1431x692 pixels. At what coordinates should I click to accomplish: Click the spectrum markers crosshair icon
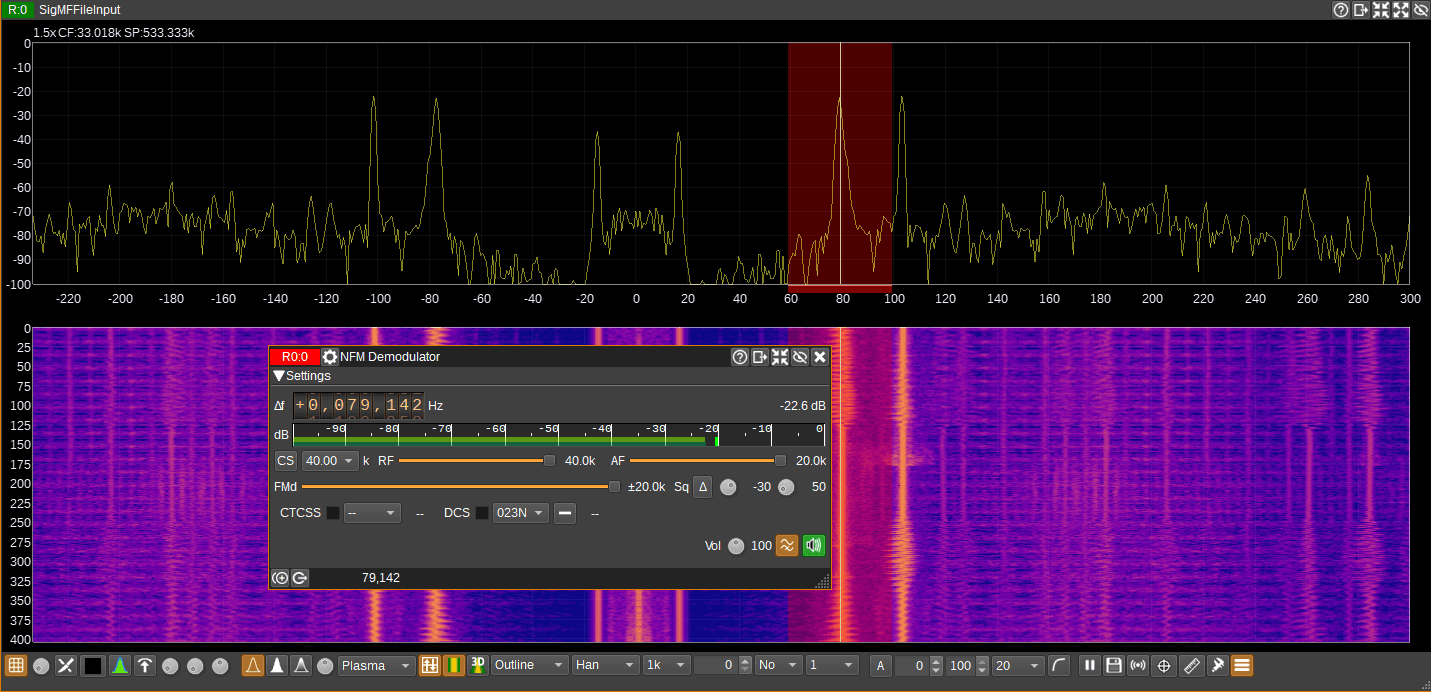click(1163, 666)
